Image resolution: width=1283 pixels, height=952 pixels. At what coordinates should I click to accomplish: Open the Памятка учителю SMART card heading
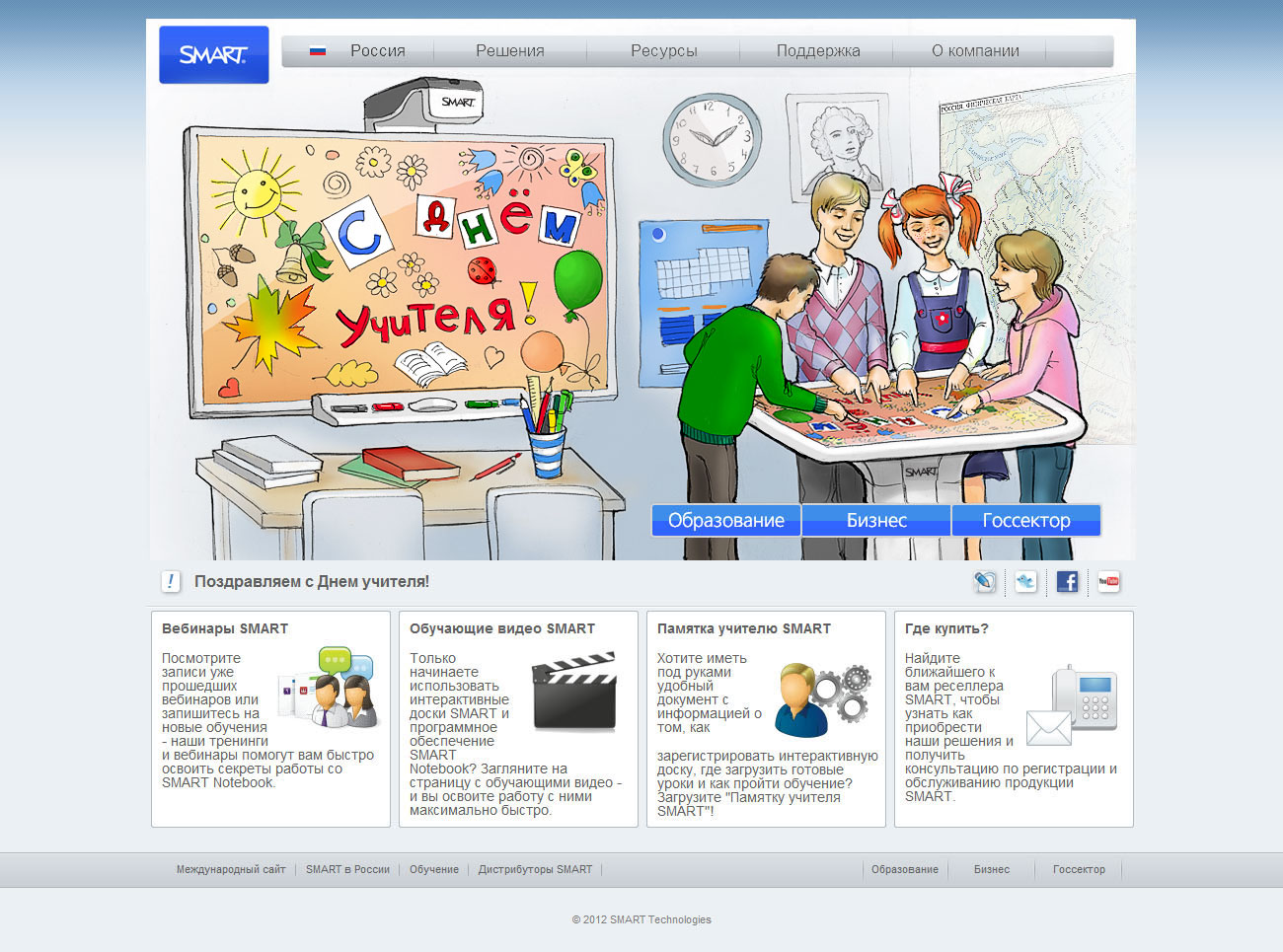(744, 628)
